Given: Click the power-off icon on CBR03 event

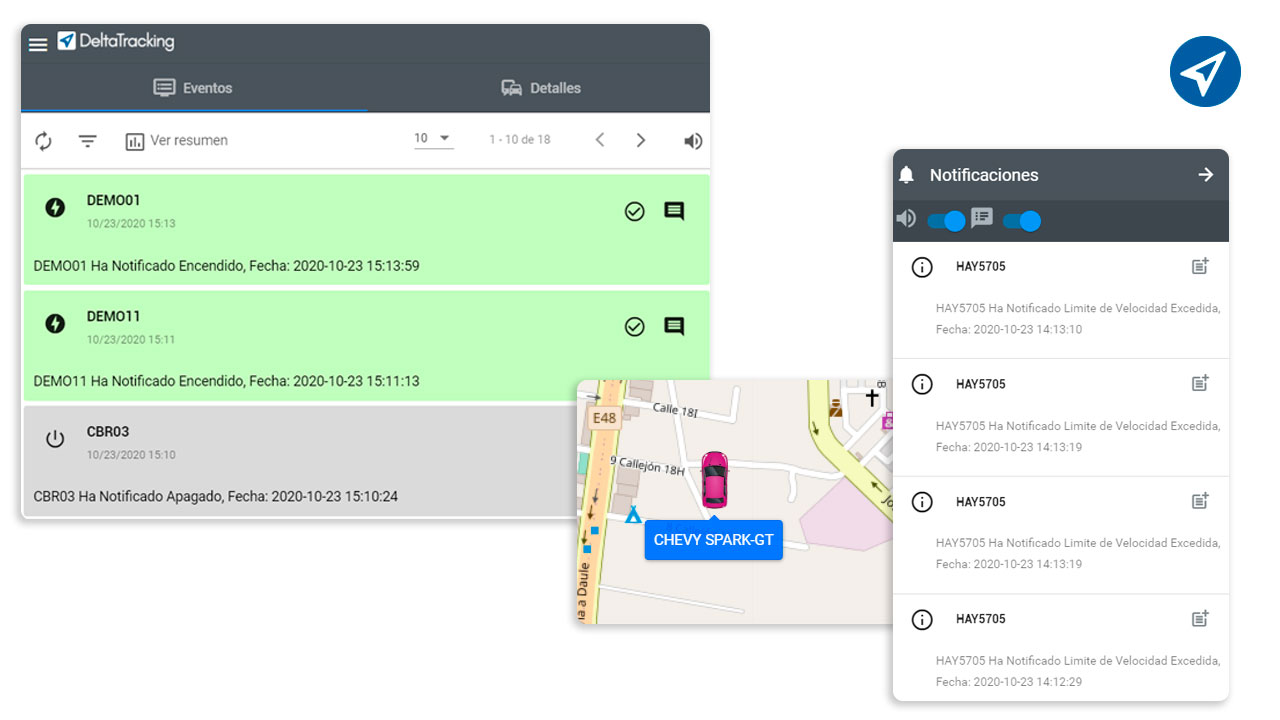Looking at the screenshot, I should (55, 439).
